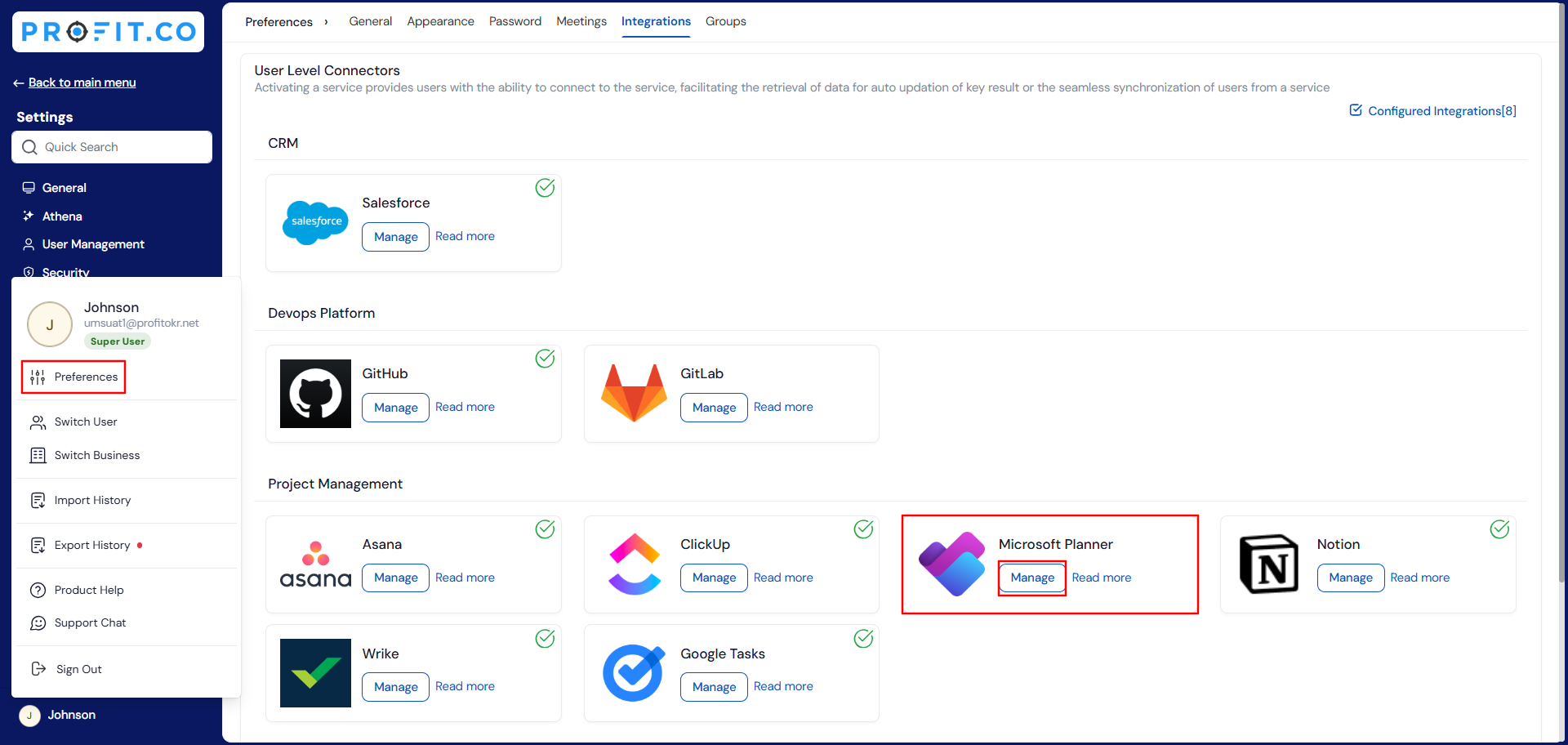
Task: Switch to the Appearance tab
Action: coord(440,21)
